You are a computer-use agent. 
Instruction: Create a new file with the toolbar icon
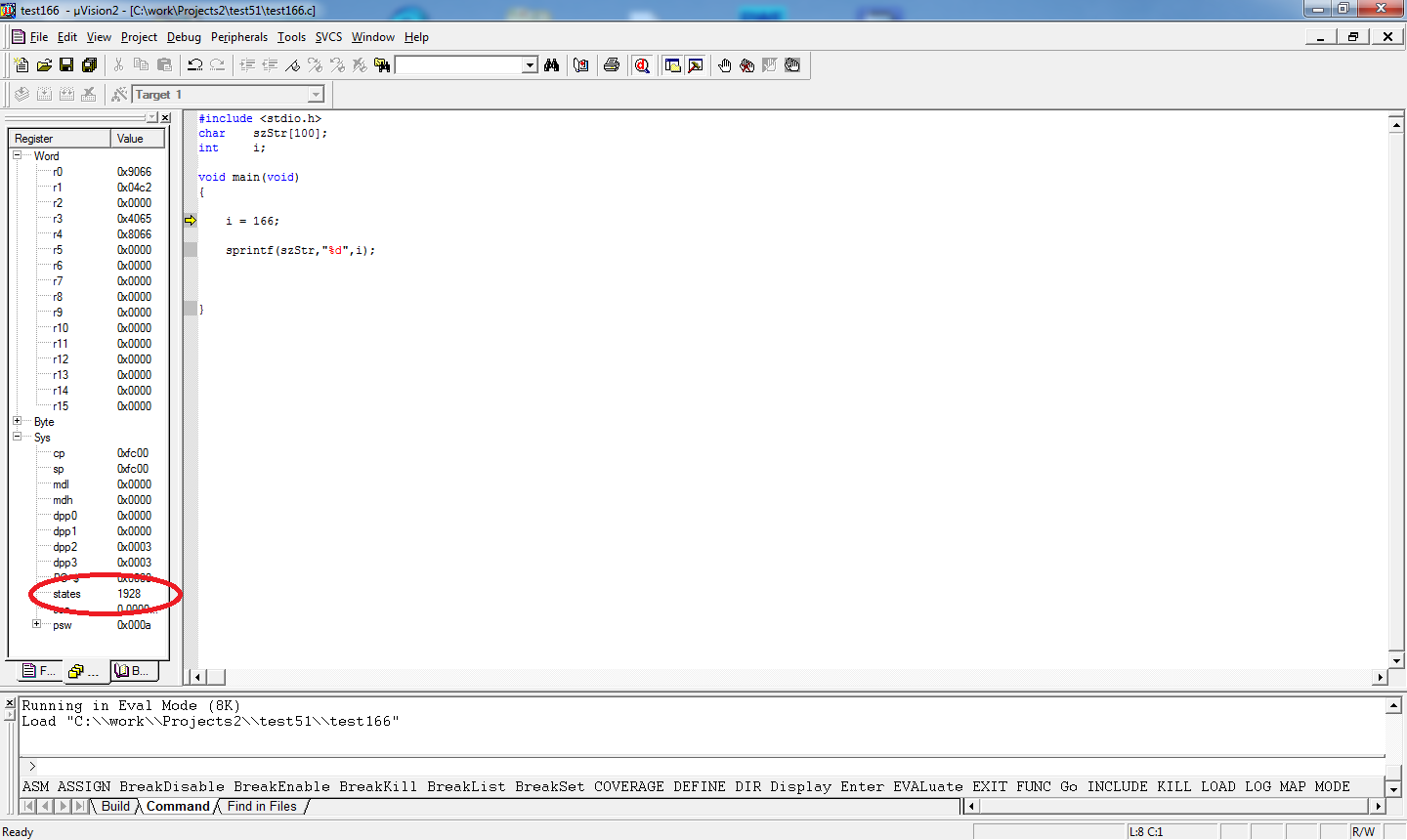pyautogui.click(x=21, y=65)
